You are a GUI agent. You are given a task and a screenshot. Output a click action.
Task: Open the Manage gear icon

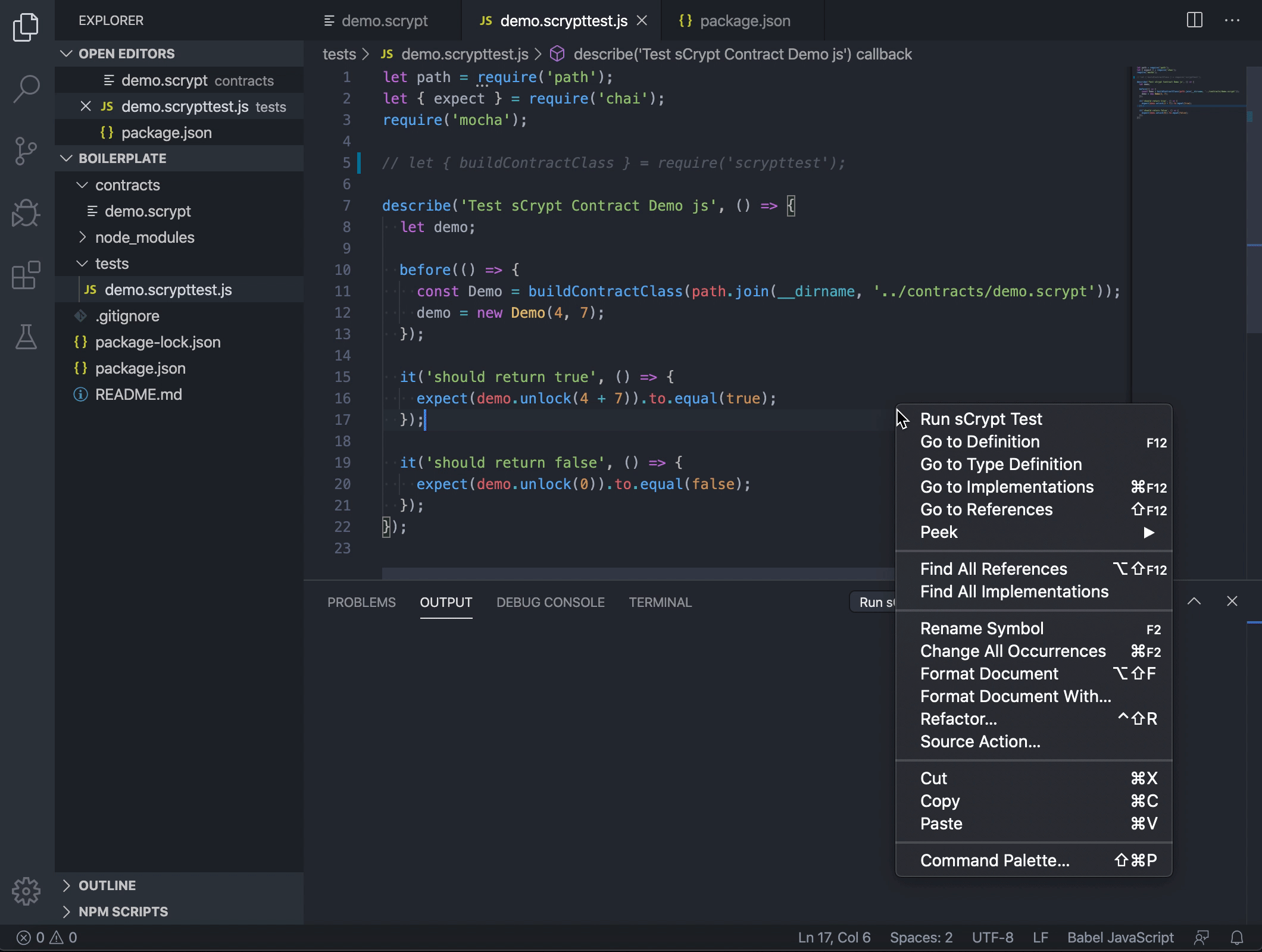pos(26,891)
